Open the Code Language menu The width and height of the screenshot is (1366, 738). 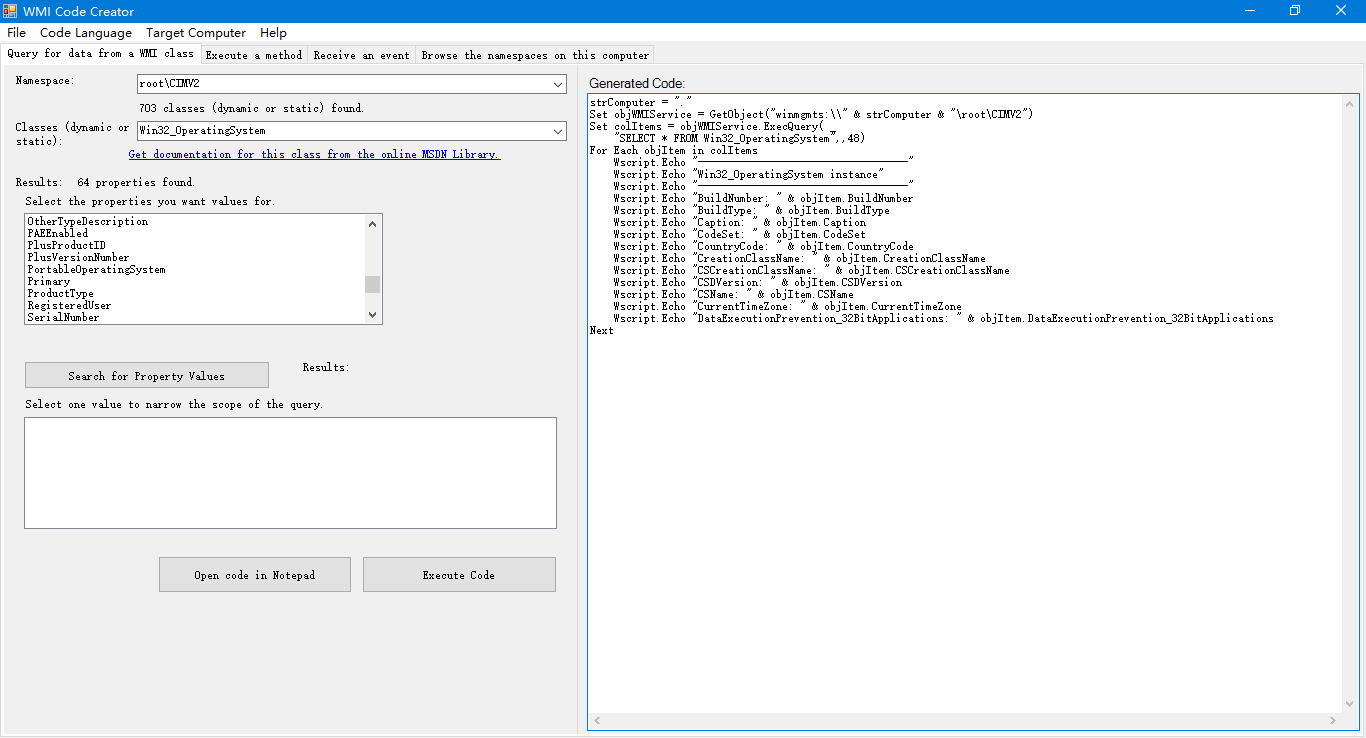click(x=85, y=32)
